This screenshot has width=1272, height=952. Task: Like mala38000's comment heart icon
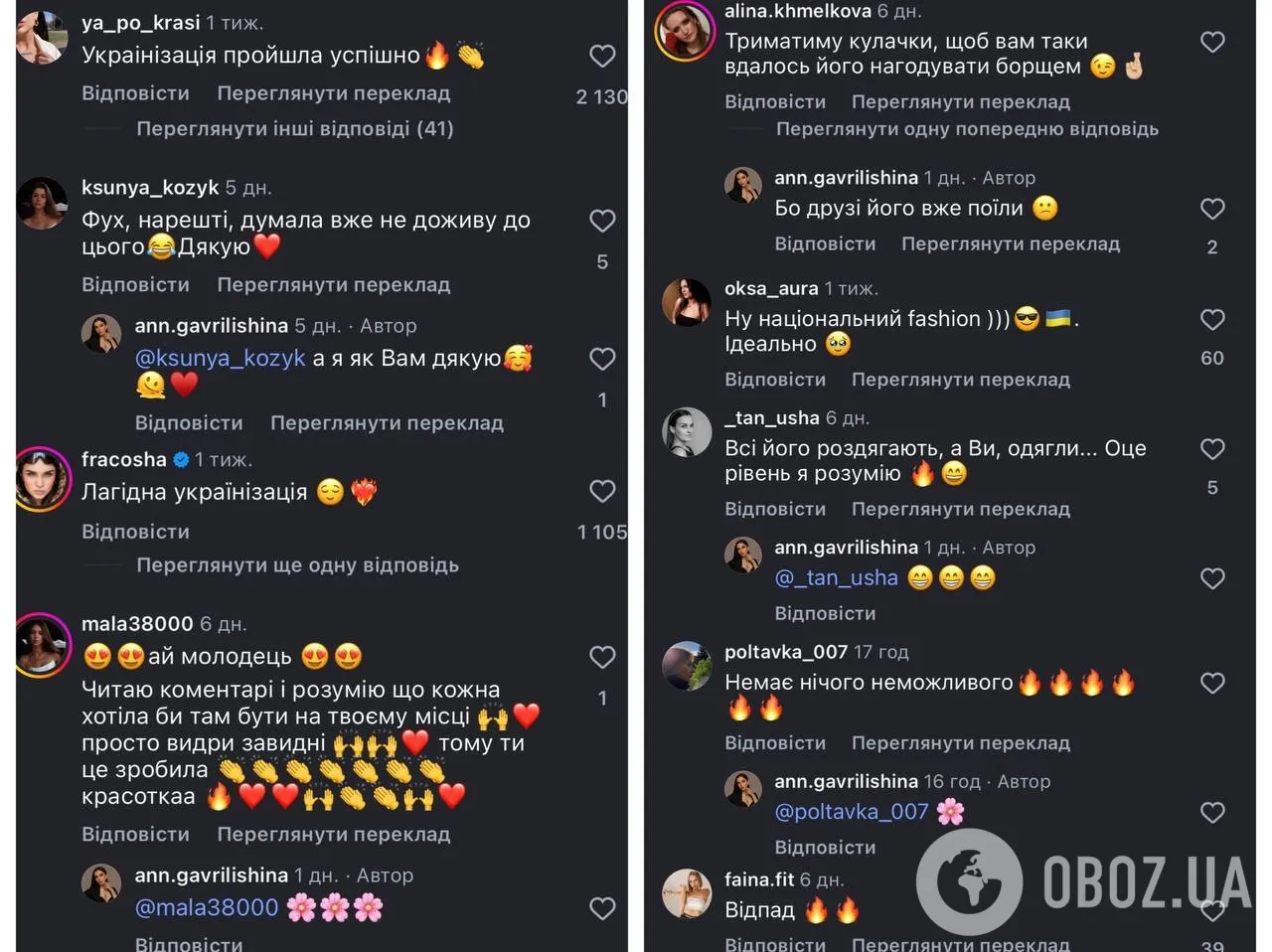point(602,657)
